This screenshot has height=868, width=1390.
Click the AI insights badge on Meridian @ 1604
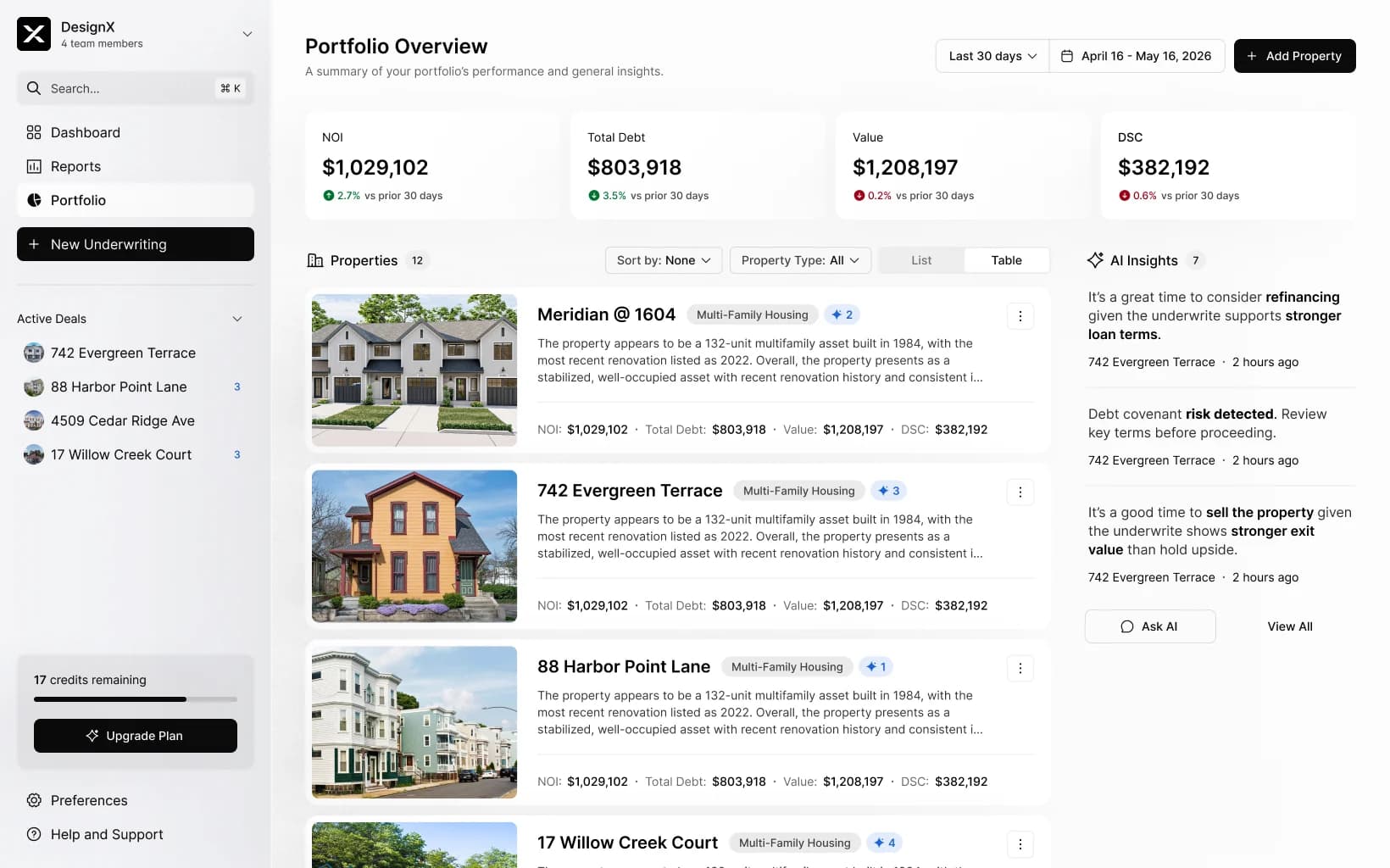[x=842, y=314]
